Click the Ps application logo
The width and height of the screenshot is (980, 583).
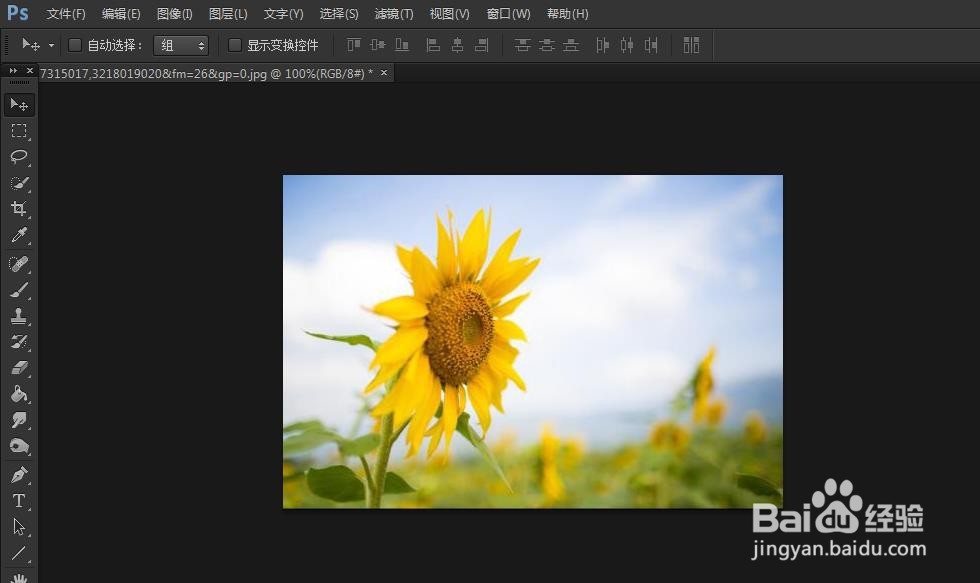point(18,13)
